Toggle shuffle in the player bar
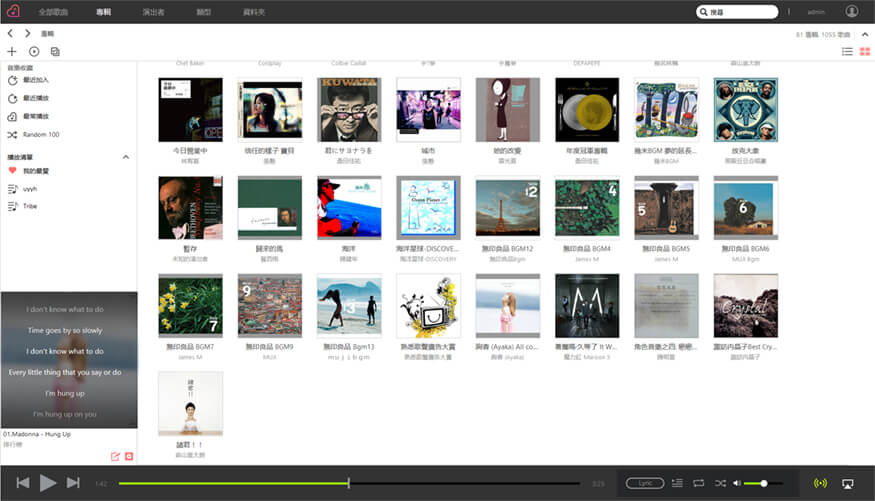Image resolution: width=875 pixels, height=501 pixels. click(x=720, y=483)
